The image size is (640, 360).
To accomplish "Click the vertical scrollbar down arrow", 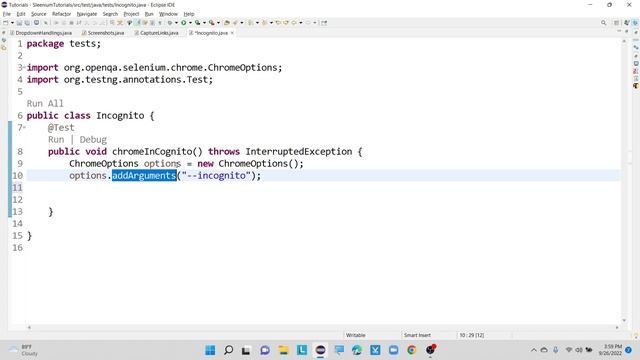I will pos(624,320).
